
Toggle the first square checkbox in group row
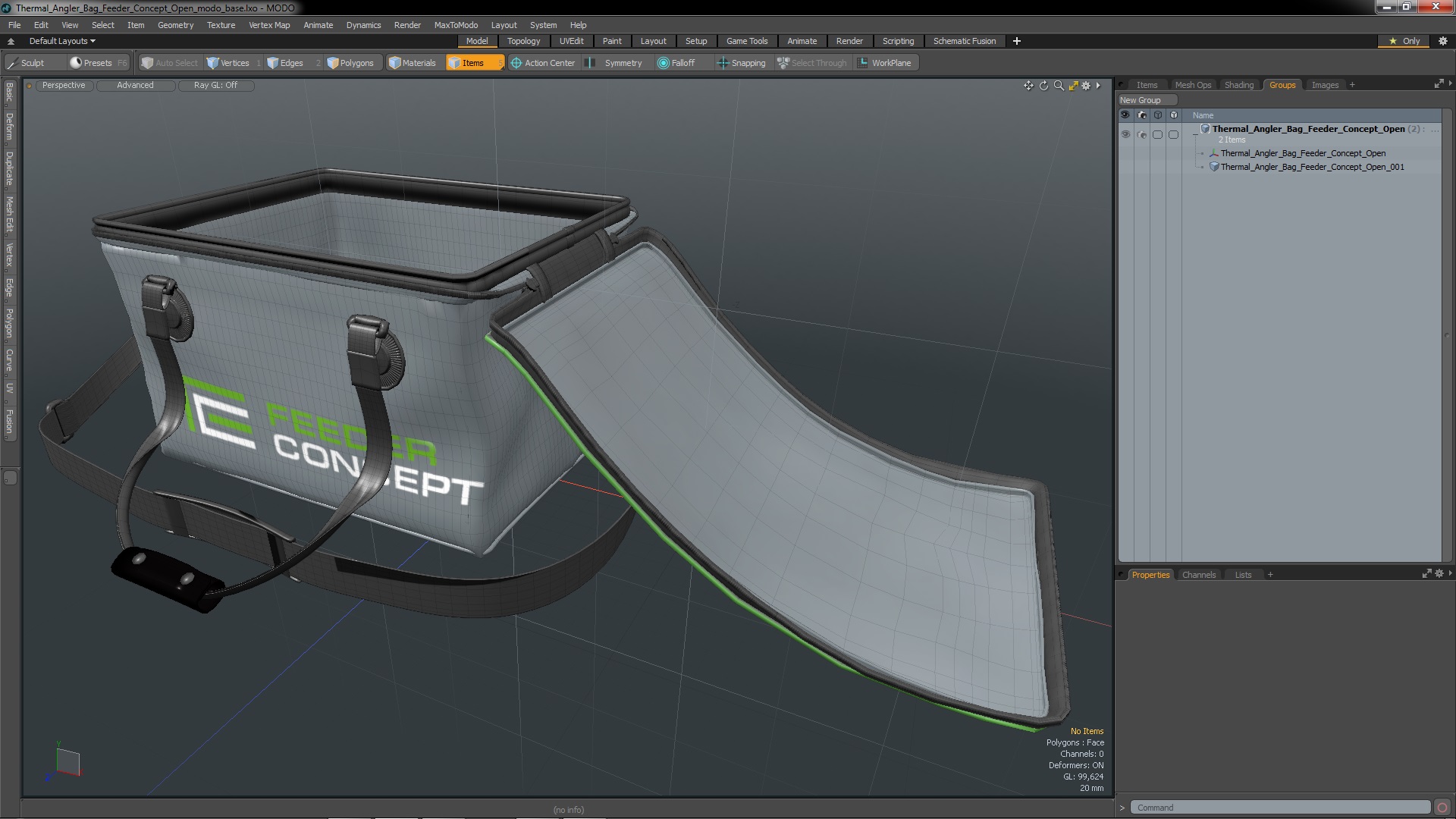1157,134
